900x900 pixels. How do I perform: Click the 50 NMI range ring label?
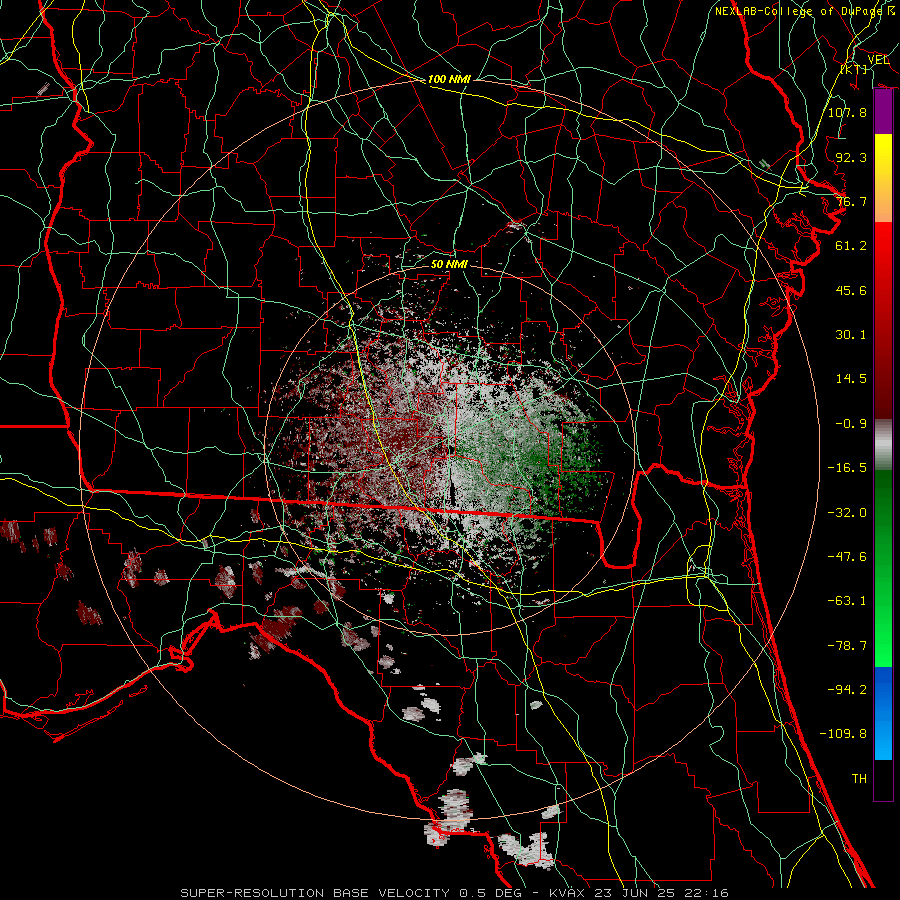[x=449, y=264]
